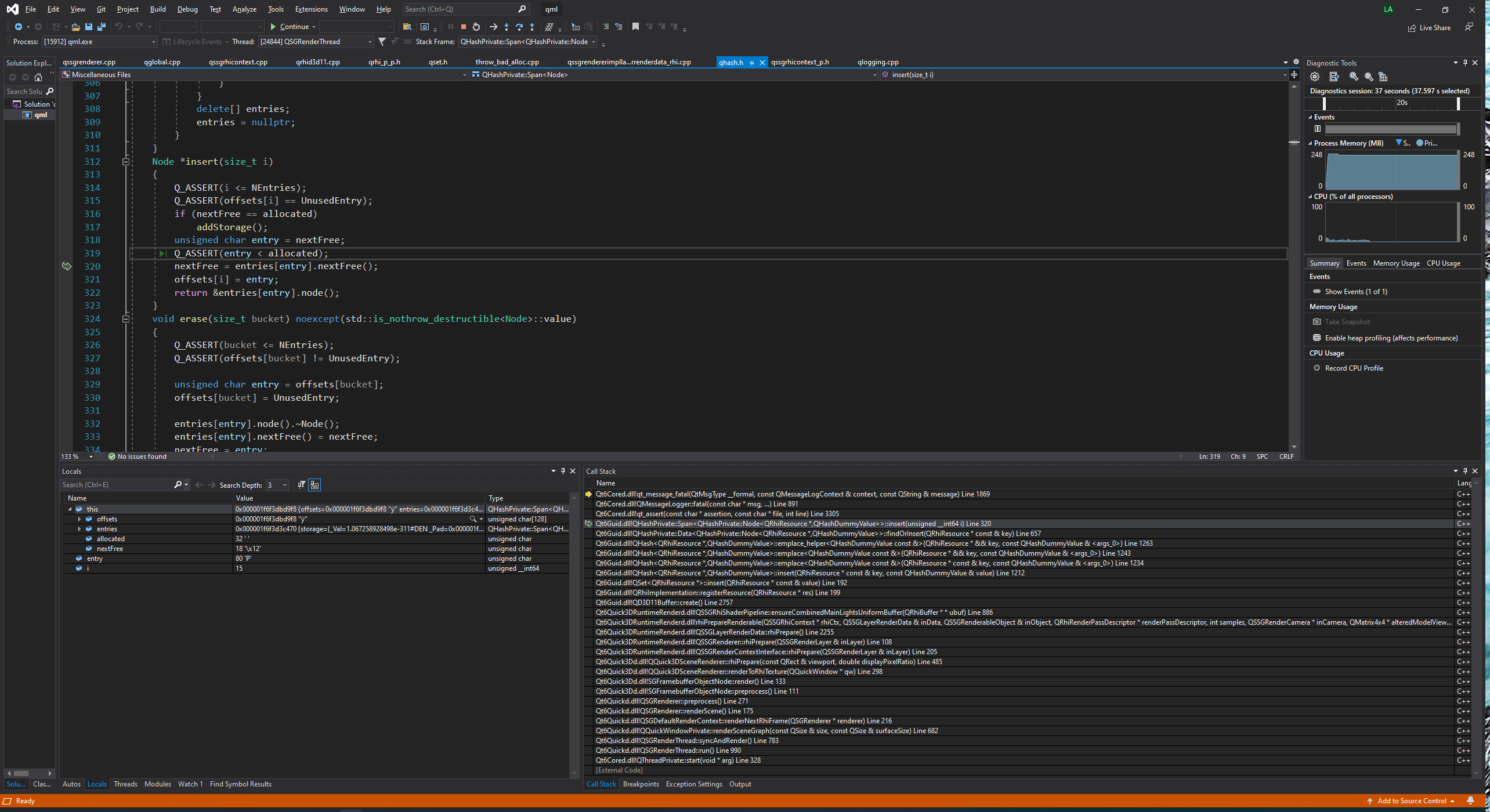Click the Process Memory graph area

tap(1391, 171)
